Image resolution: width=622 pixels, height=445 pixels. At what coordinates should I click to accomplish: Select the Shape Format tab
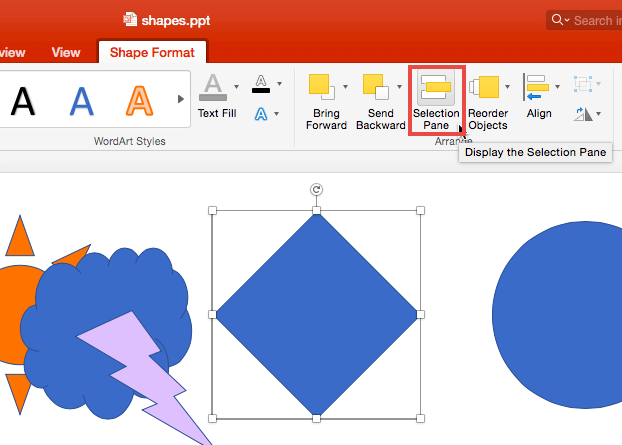(152, 53)
